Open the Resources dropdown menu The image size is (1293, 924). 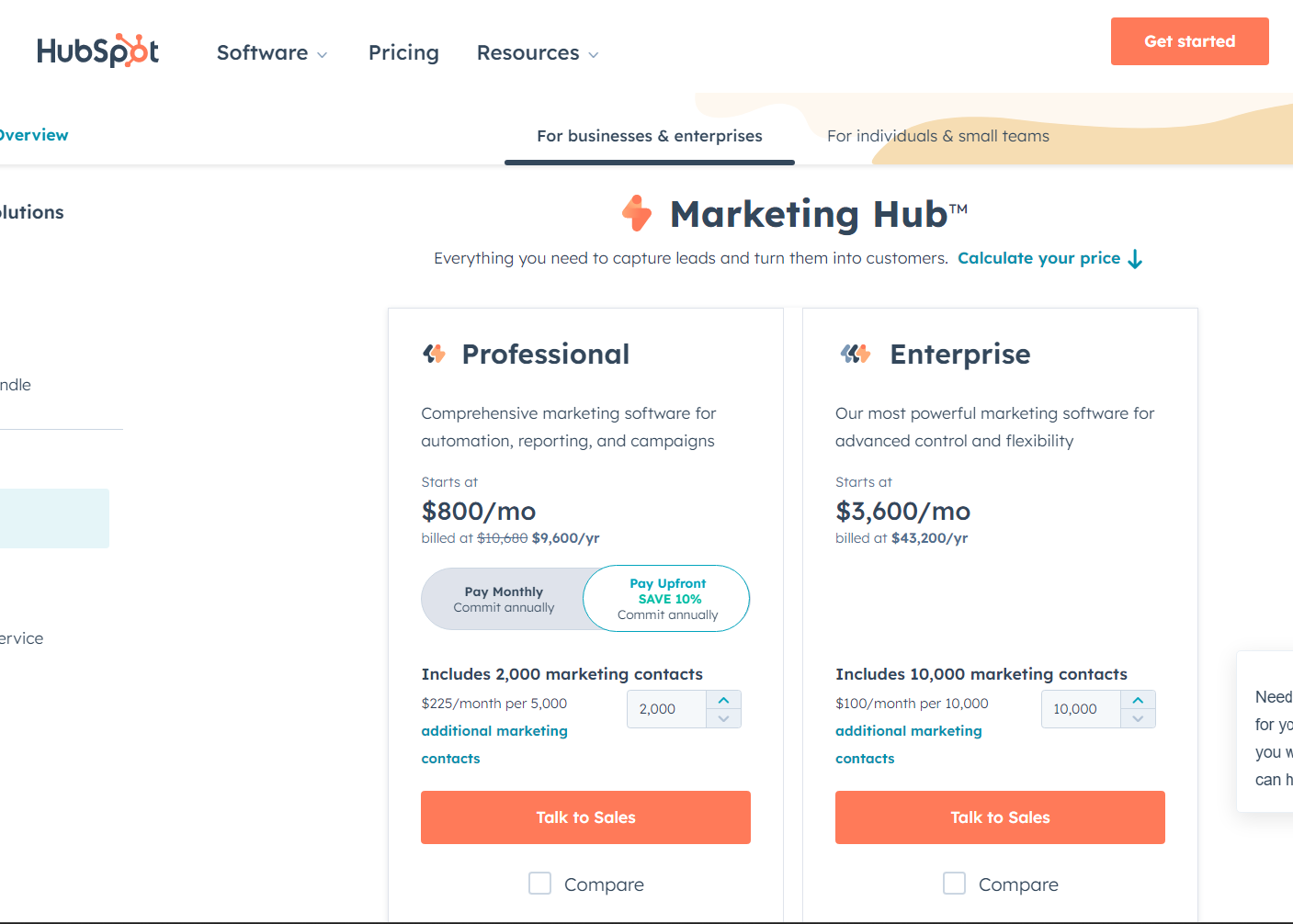[x=538, y=53]
